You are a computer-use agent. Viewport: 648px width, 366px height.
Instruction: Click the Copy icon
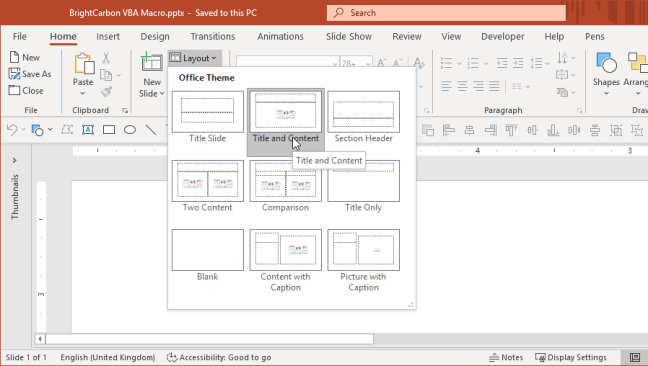click(106, 75)
